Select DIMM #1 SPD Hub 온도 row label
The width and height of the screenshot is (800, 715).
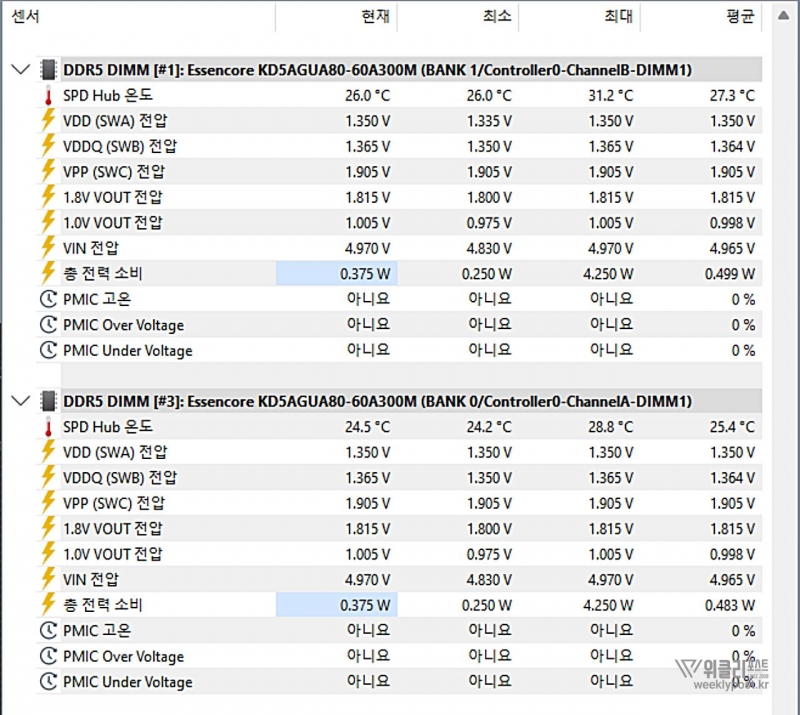coord(108,95)
